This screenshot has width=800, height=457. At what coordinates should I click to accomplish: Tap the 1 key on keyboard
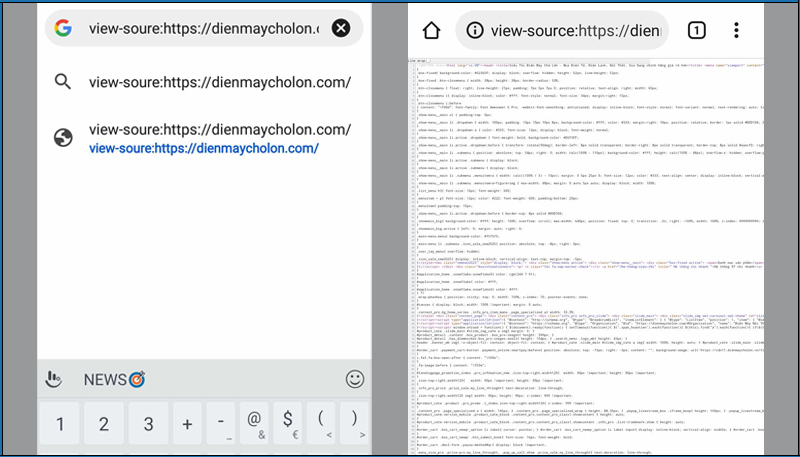click(x=60, y=423)
